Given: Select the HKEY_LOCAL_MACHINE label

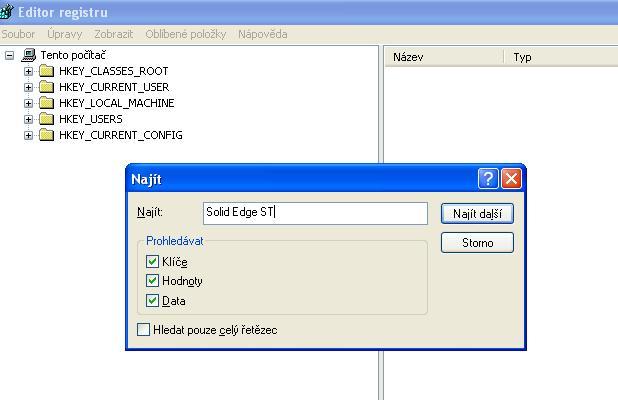Looking at the screenshot, I should (117, 103).
